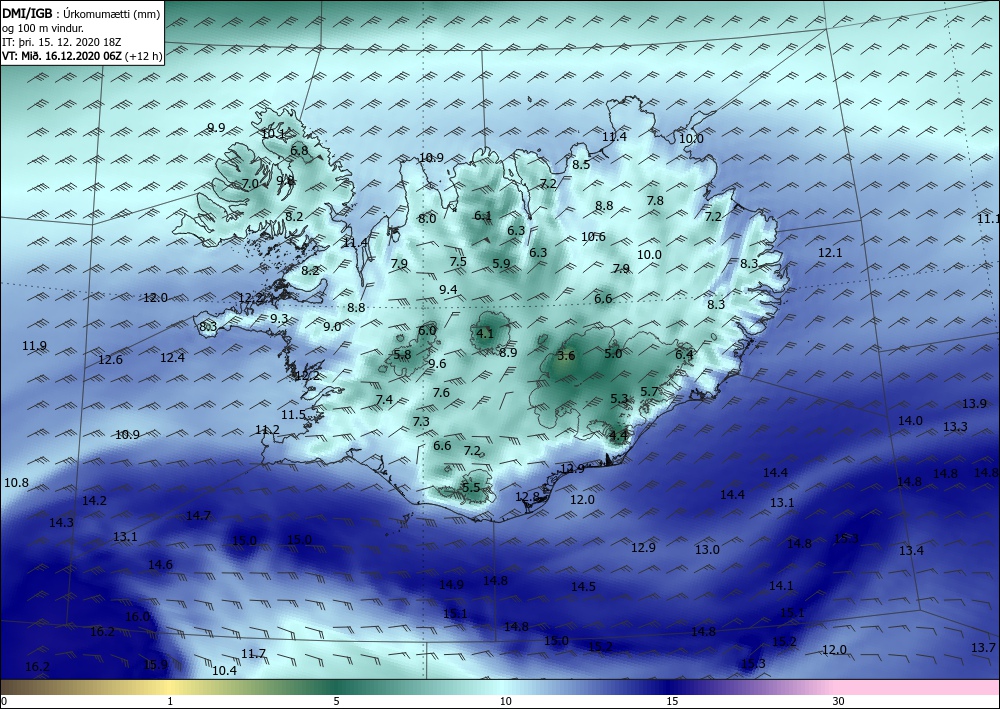1000x709 pixels.
Task: Click the 10.8 value at the left edge
Action: tap(17, 483)
